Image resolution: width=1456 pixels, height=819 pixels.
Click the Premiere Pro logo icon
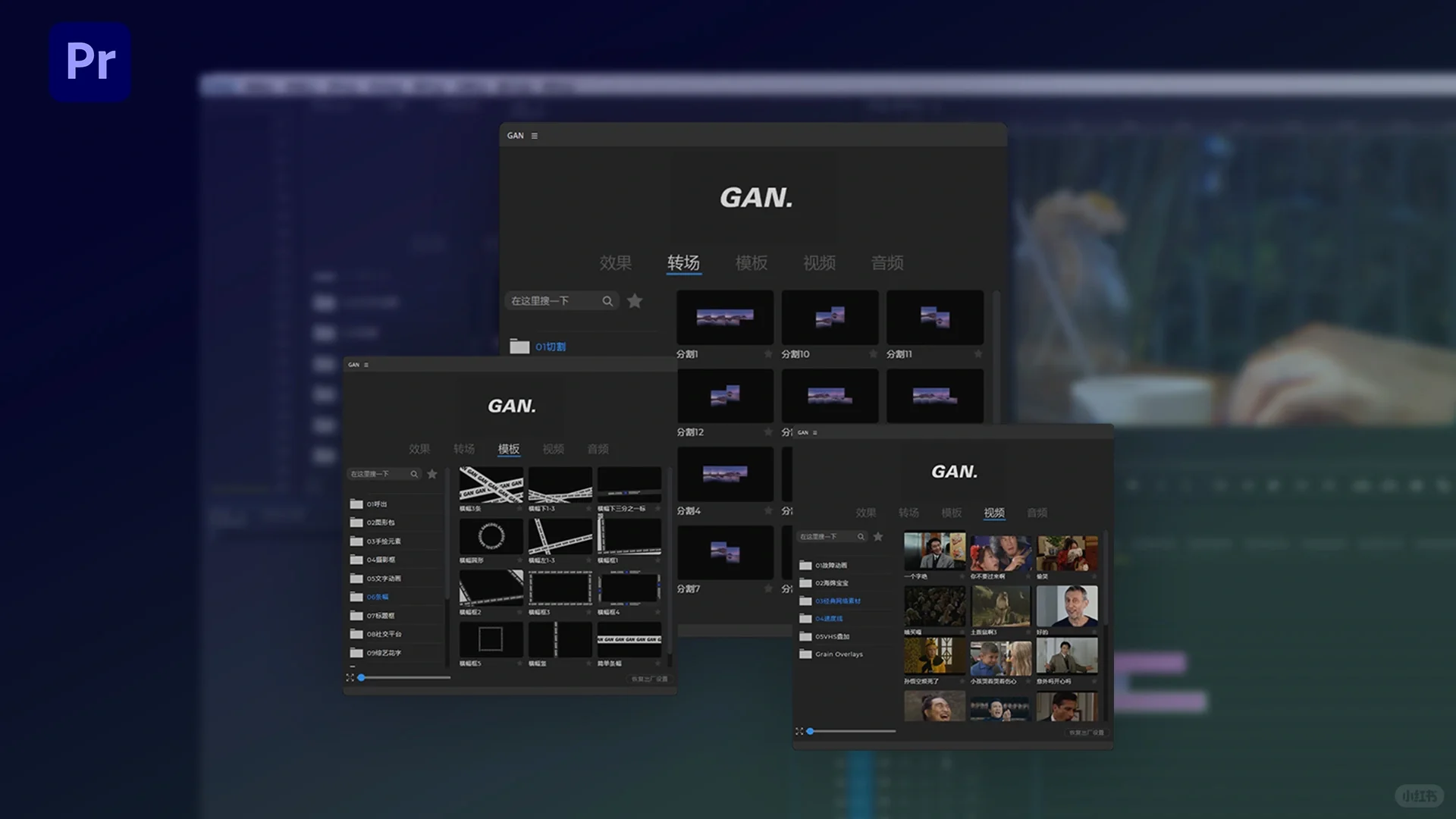pyautogui.click(x=90, y=61)
